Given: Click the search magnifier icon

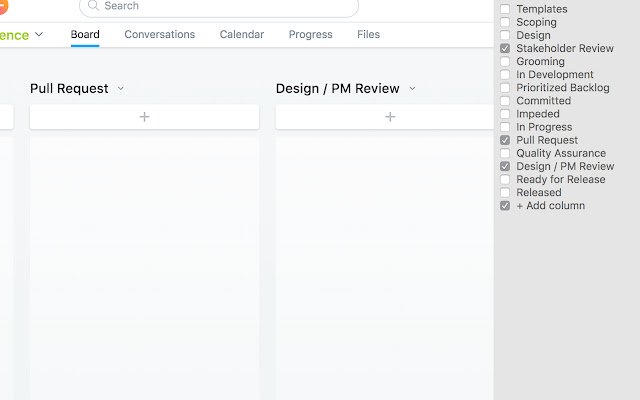Looking at the screenshot, I should (93, 5).
